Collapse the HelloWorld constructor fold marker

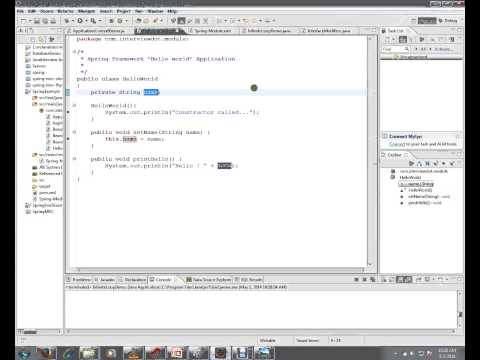tap(74, 105)
